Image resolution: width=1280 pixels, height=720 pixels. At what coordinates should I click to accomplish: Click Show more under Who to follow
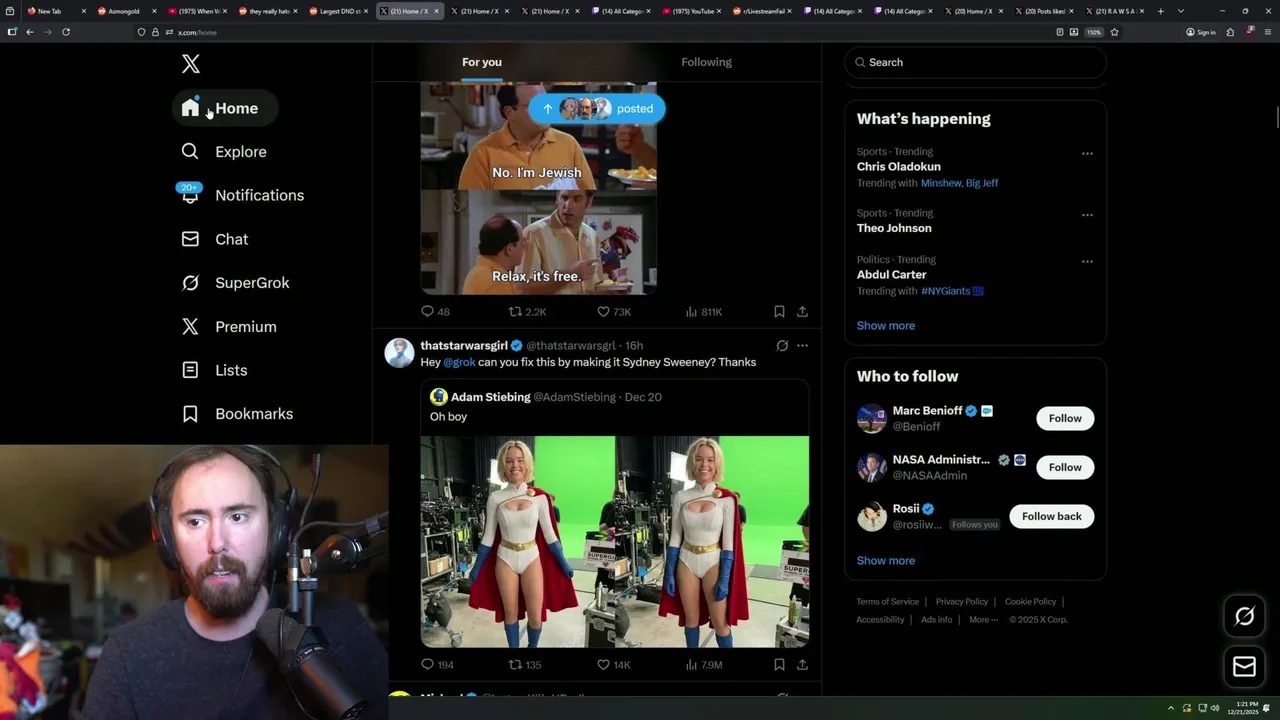885,561
